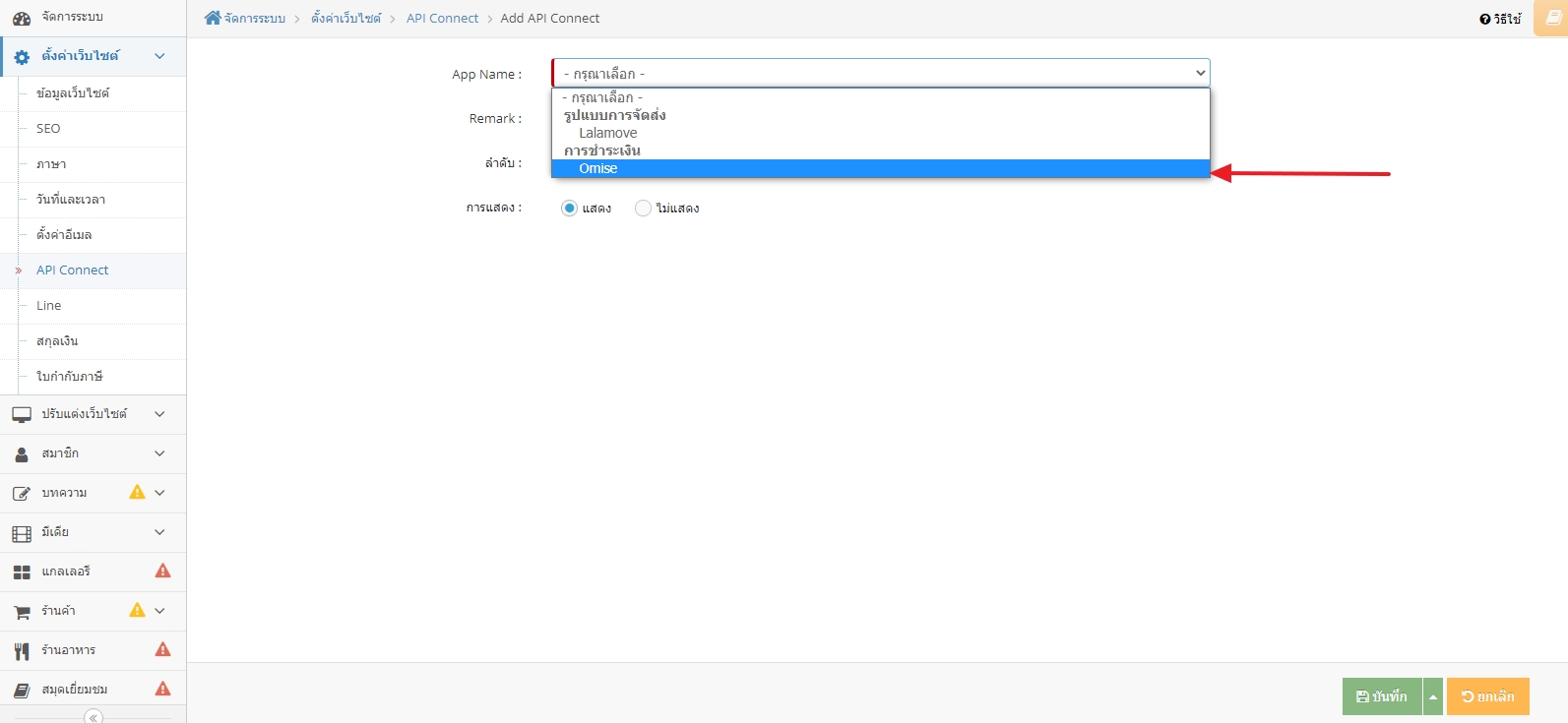Click the green บันทึก save button
The width and height of the screenshot is (1568, 723).
tap(1382, 696)
